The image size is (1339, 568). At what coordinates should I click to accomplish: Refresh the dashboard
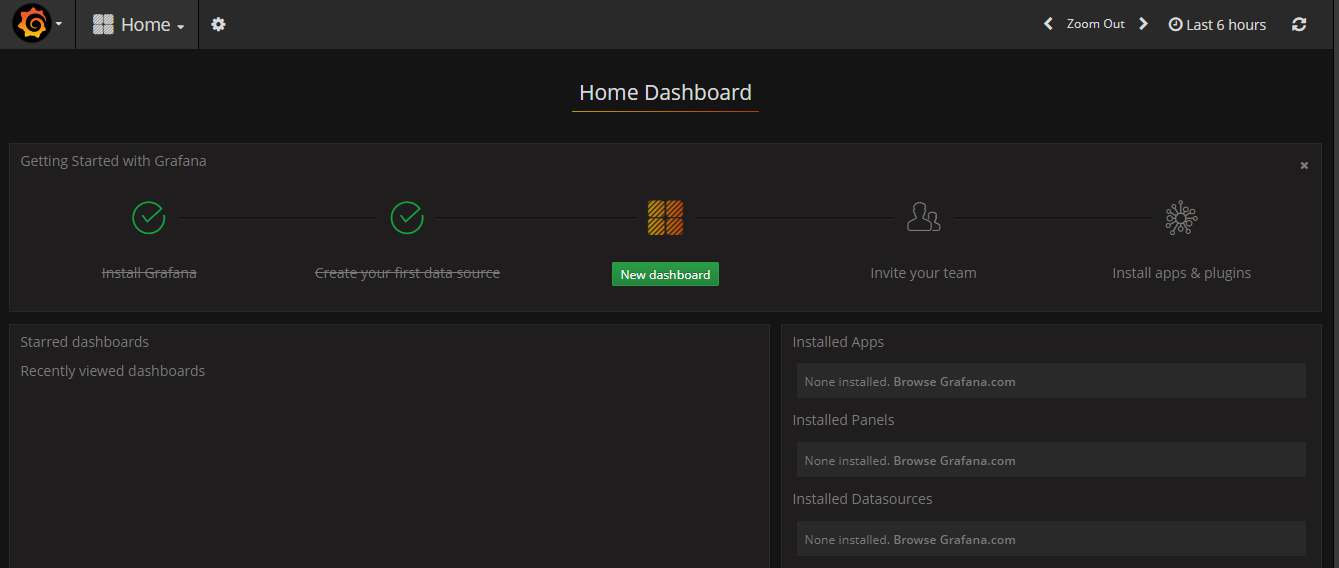pyautogui.click(x=1299, y=24)
